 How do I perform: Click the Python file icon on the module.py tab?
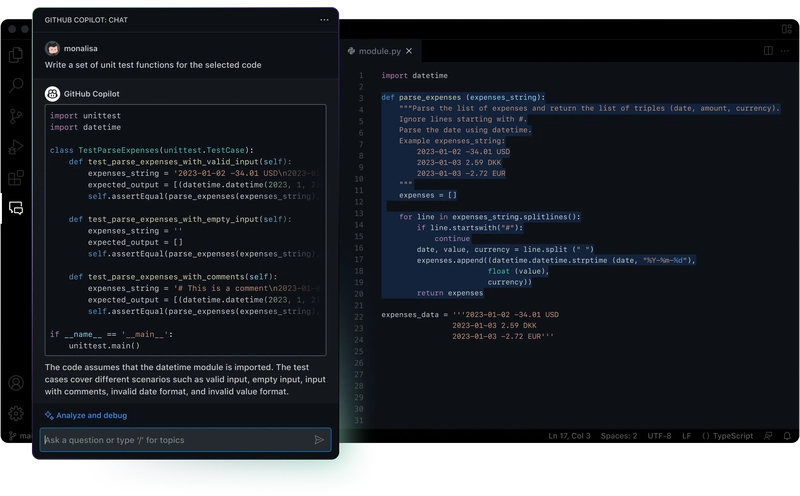(x=352, y=51)
